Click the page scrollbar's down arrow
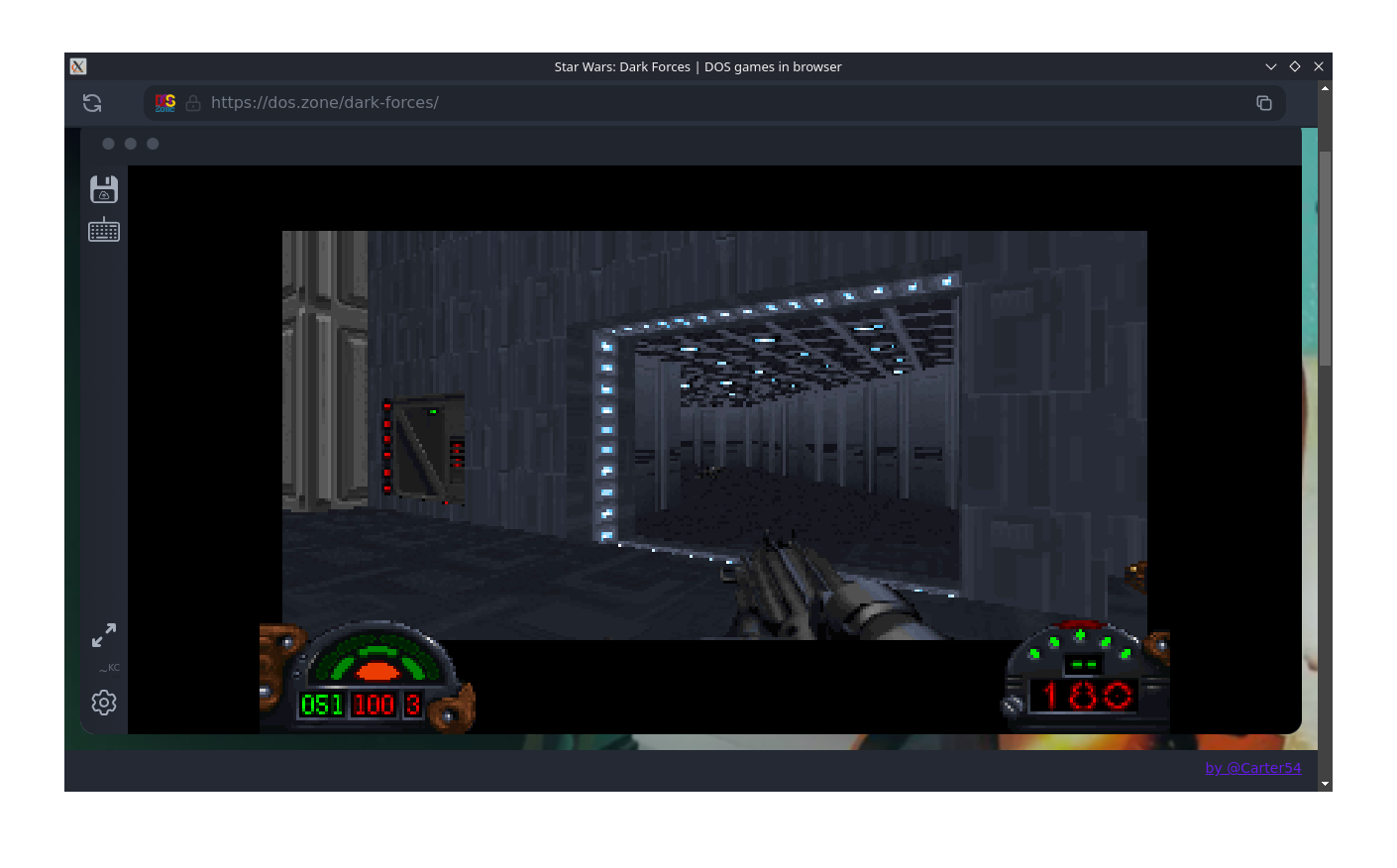This screenshot has height=868, width=1397. [1326, 784]
